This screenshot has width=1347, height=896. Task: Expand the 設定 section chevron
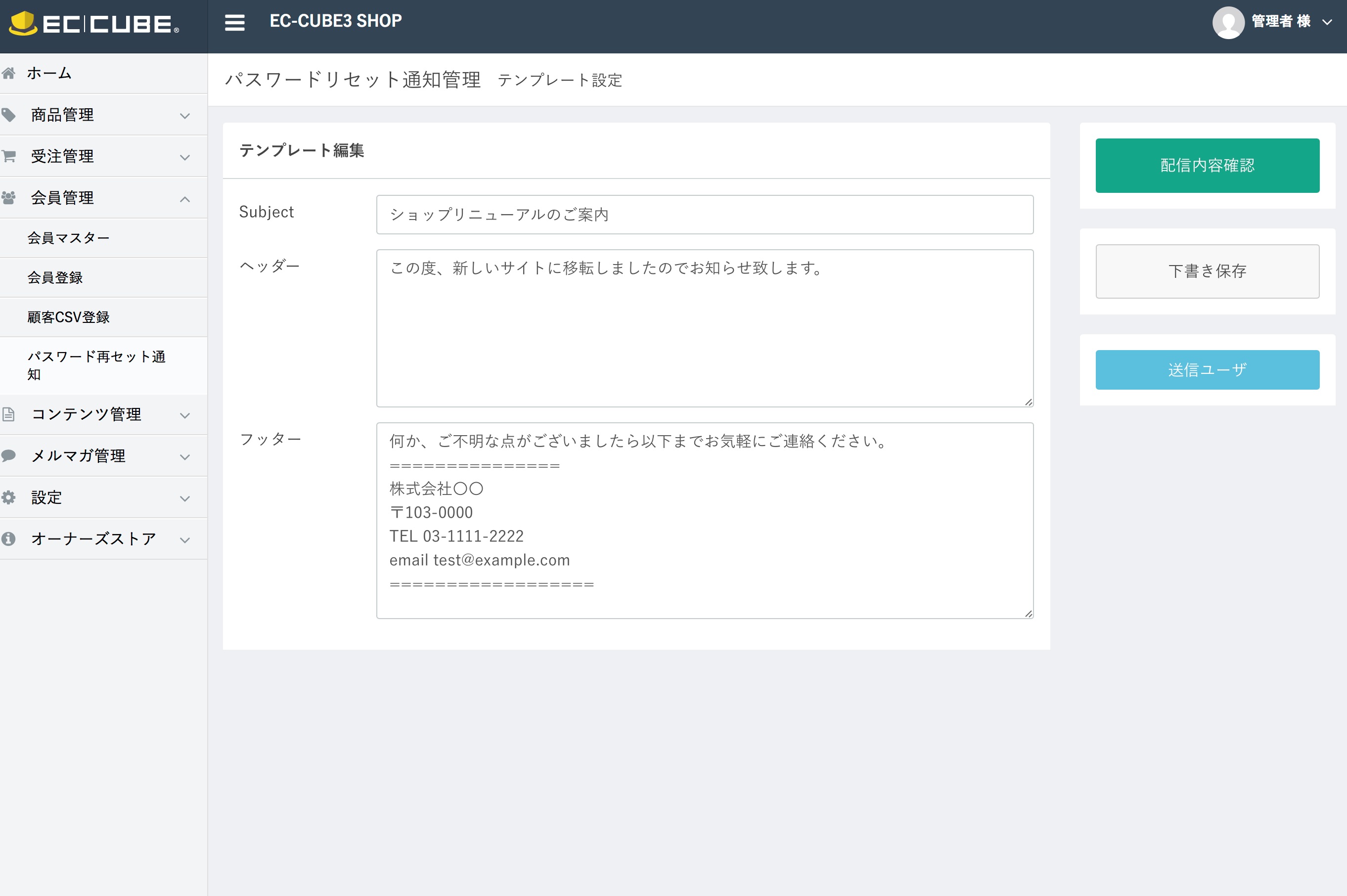[184, 498]
